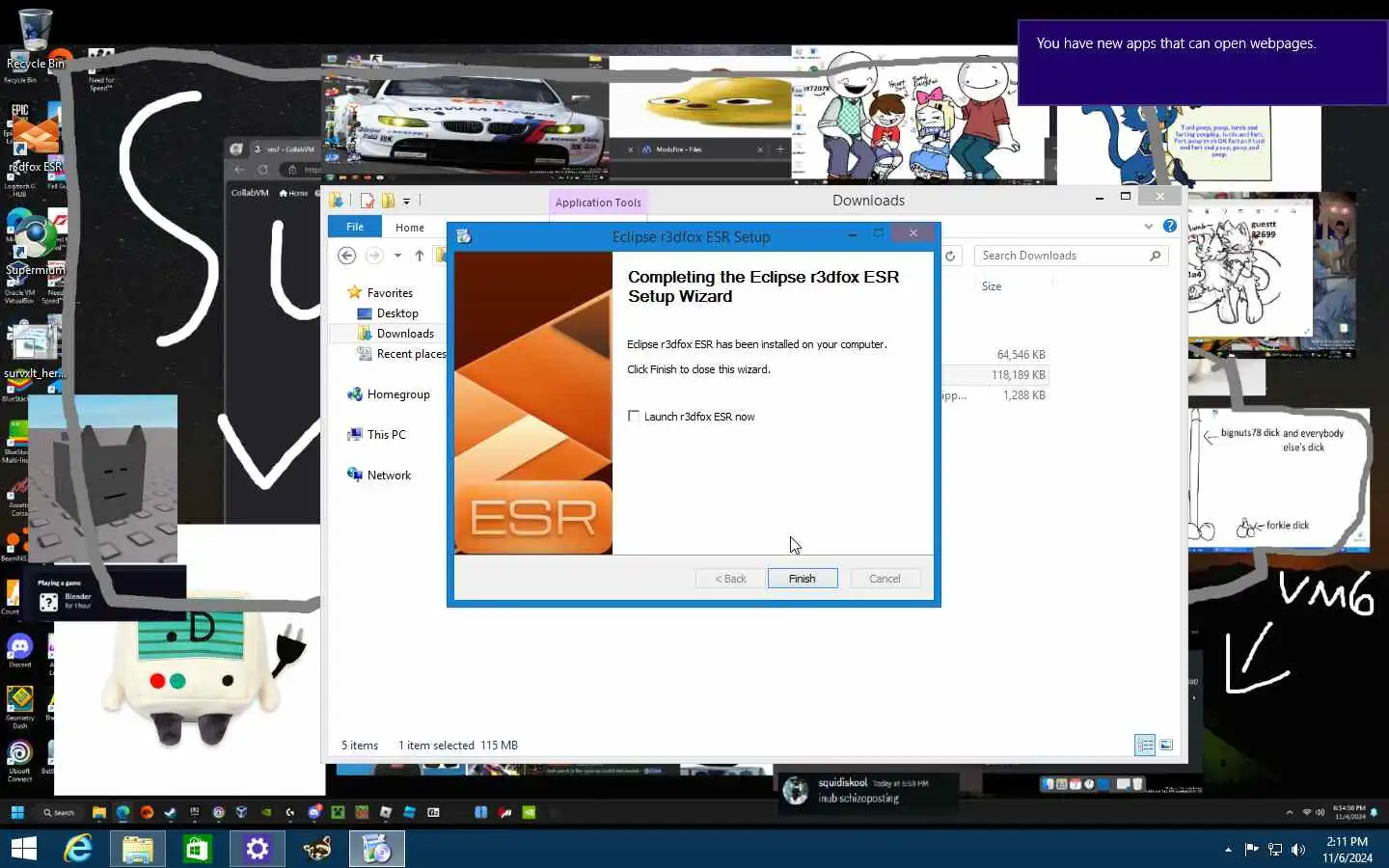Select Desktop in the navigation pane
Screen dimensions: 1389x868
point(397,313)
